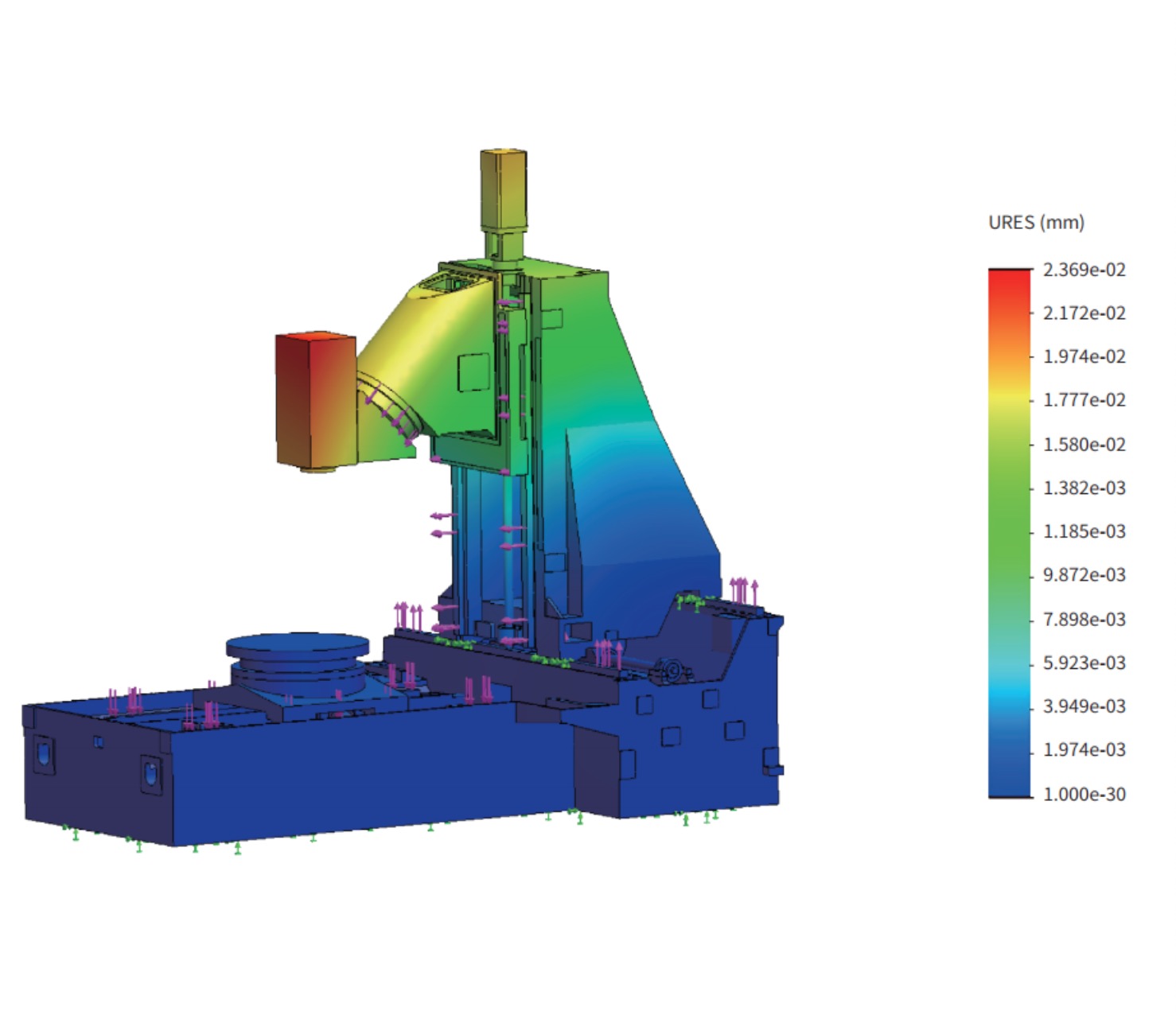Click the purple force arrows on the left base
This screenshot has height=1015, width=1176.
pos(123,702)
